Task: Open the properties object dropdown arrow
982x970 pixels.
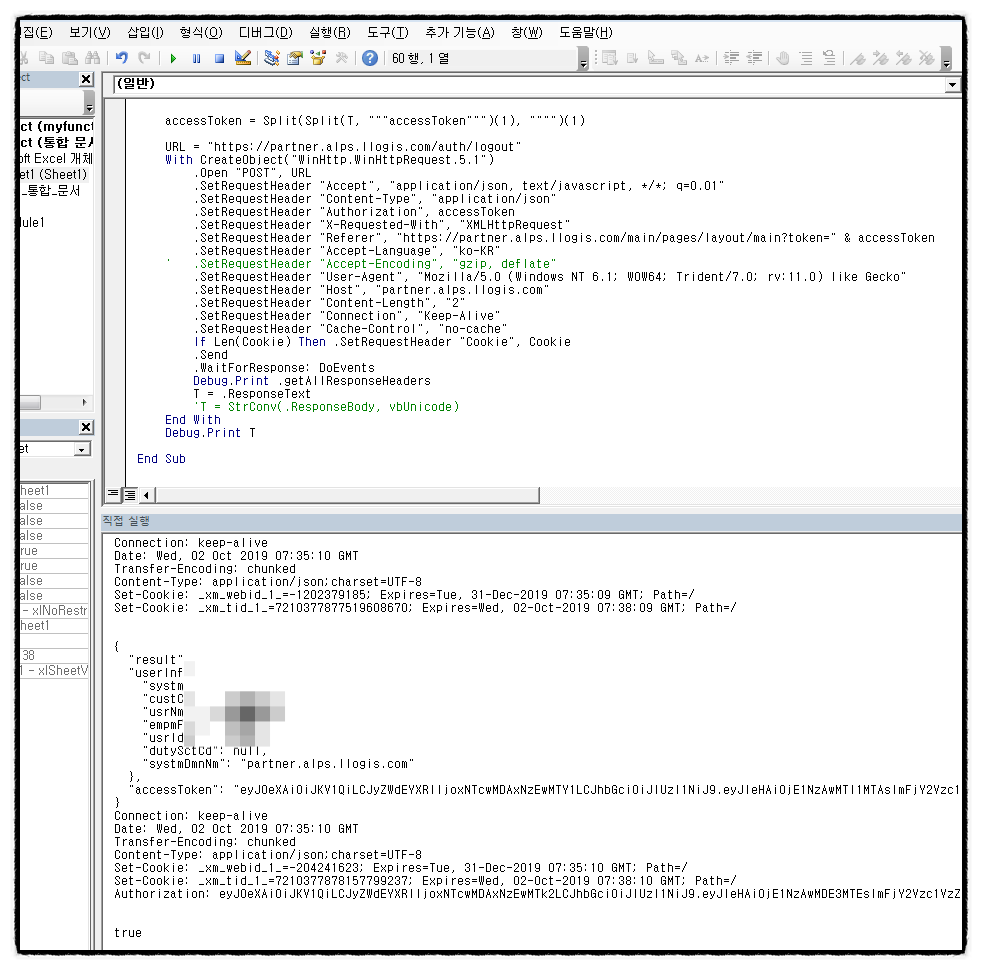Action: pos(81,450)
